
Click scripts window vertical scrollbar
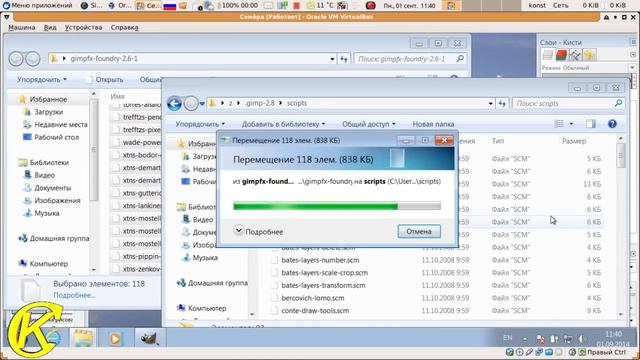(620, 227)
